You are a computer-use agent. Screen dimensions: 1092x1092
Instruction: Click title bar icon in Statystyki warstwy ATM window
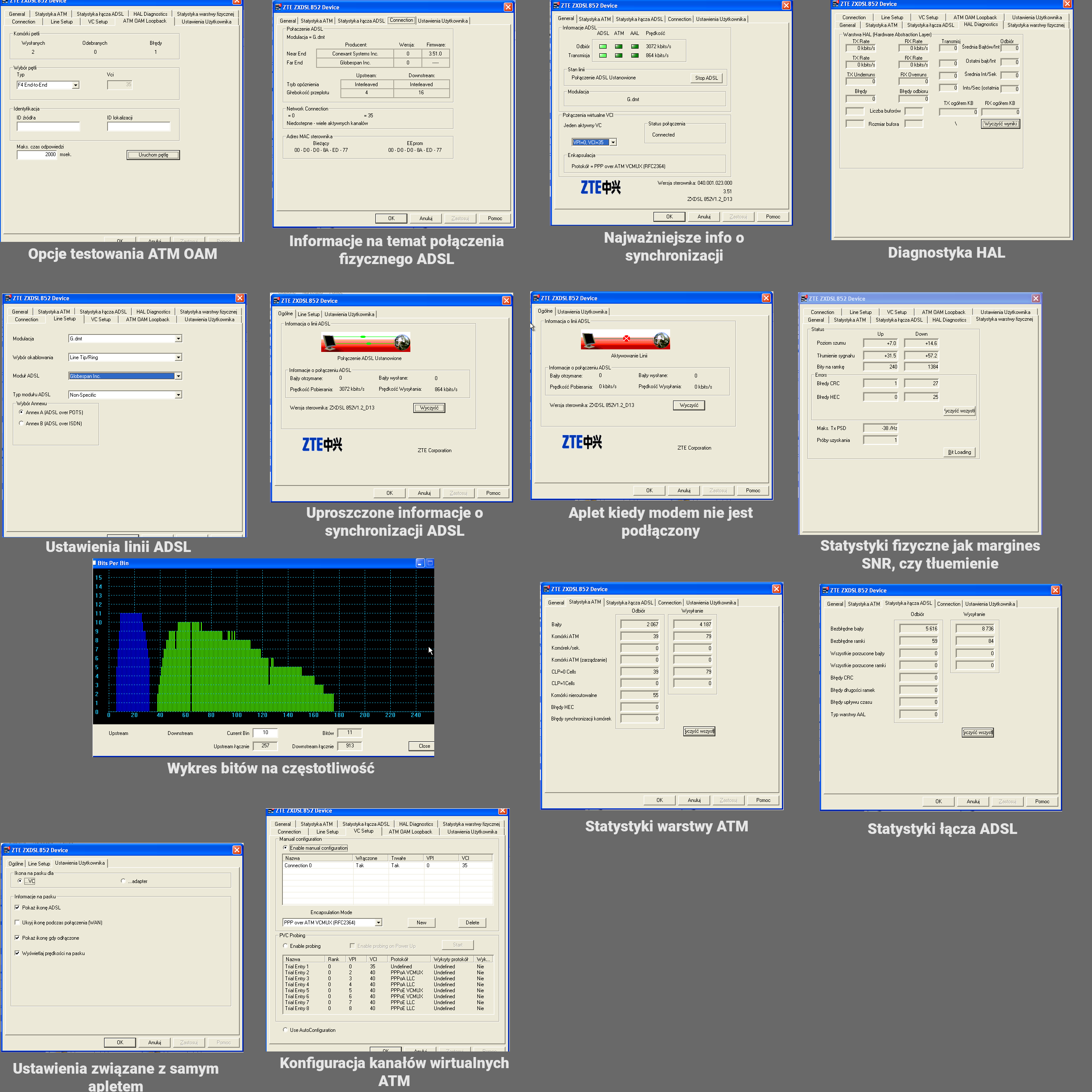(546, 589)
